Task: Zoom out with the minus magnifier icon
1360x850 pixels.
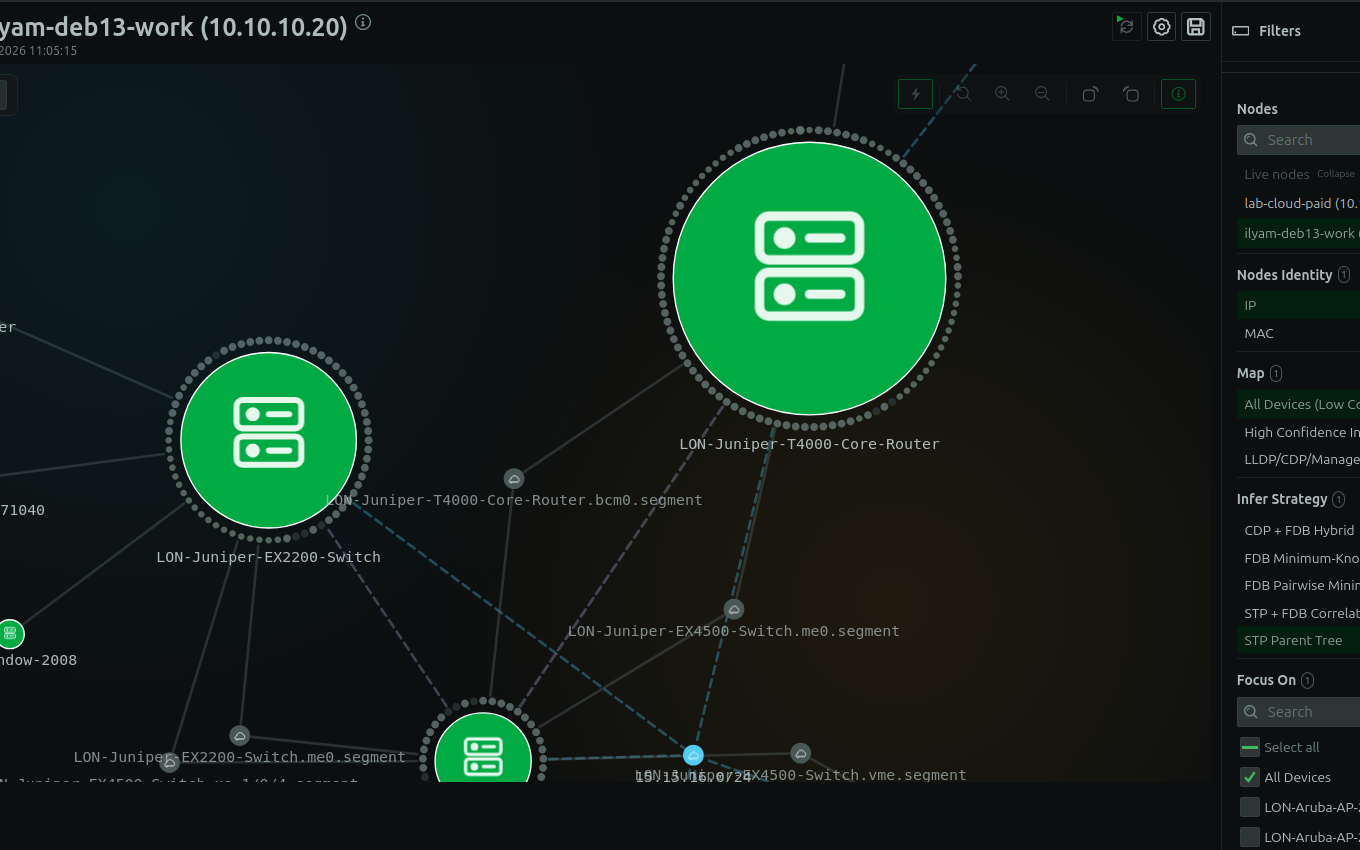Action: tap(1042, 94)
